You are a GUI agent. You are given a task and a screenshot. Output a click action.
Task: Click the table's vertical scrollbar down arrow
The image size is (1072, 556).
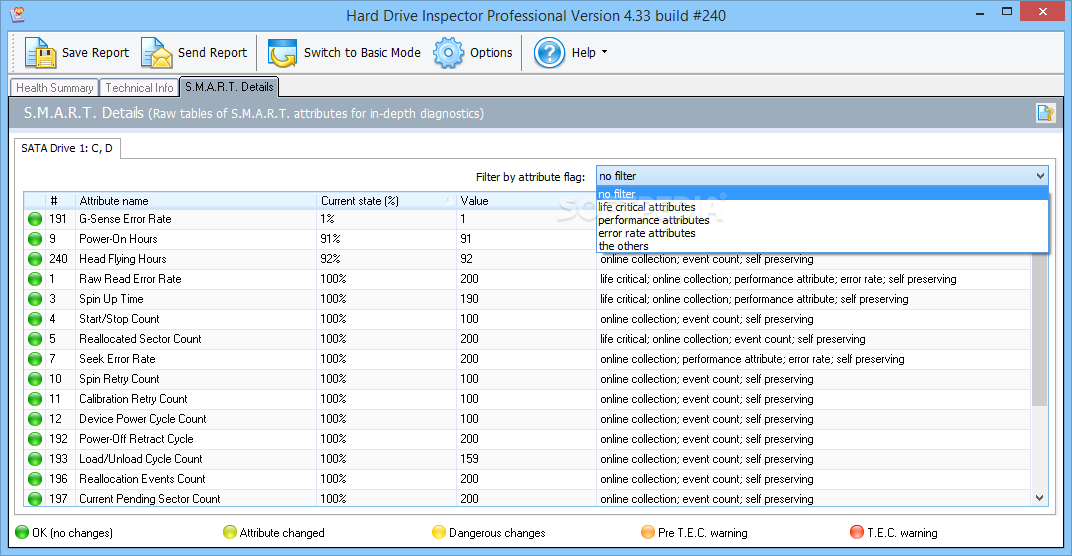click(x=1039, y=499)
